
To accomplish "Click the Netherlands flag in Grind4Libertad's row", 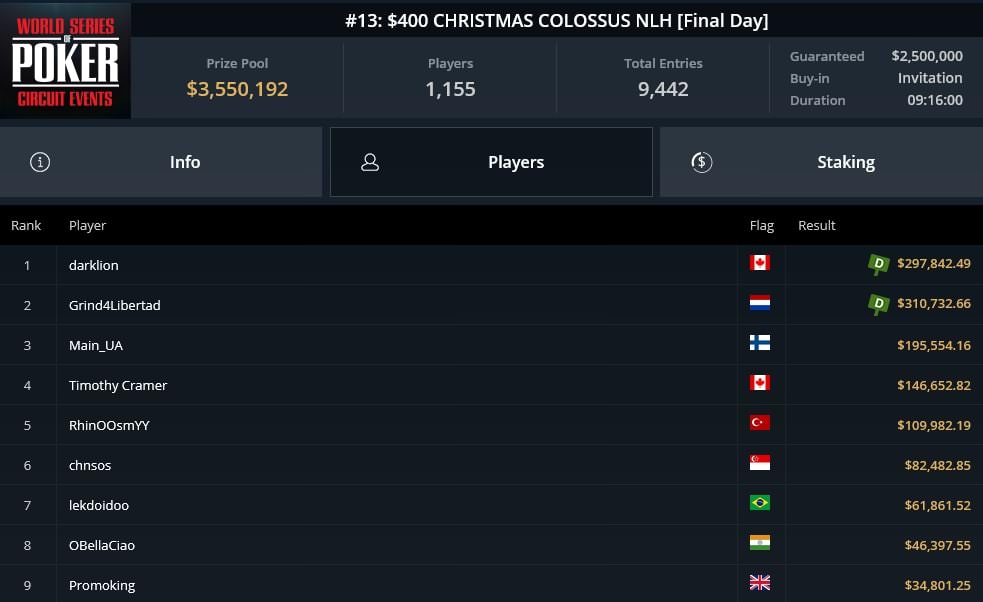I will tap(760, 303).
